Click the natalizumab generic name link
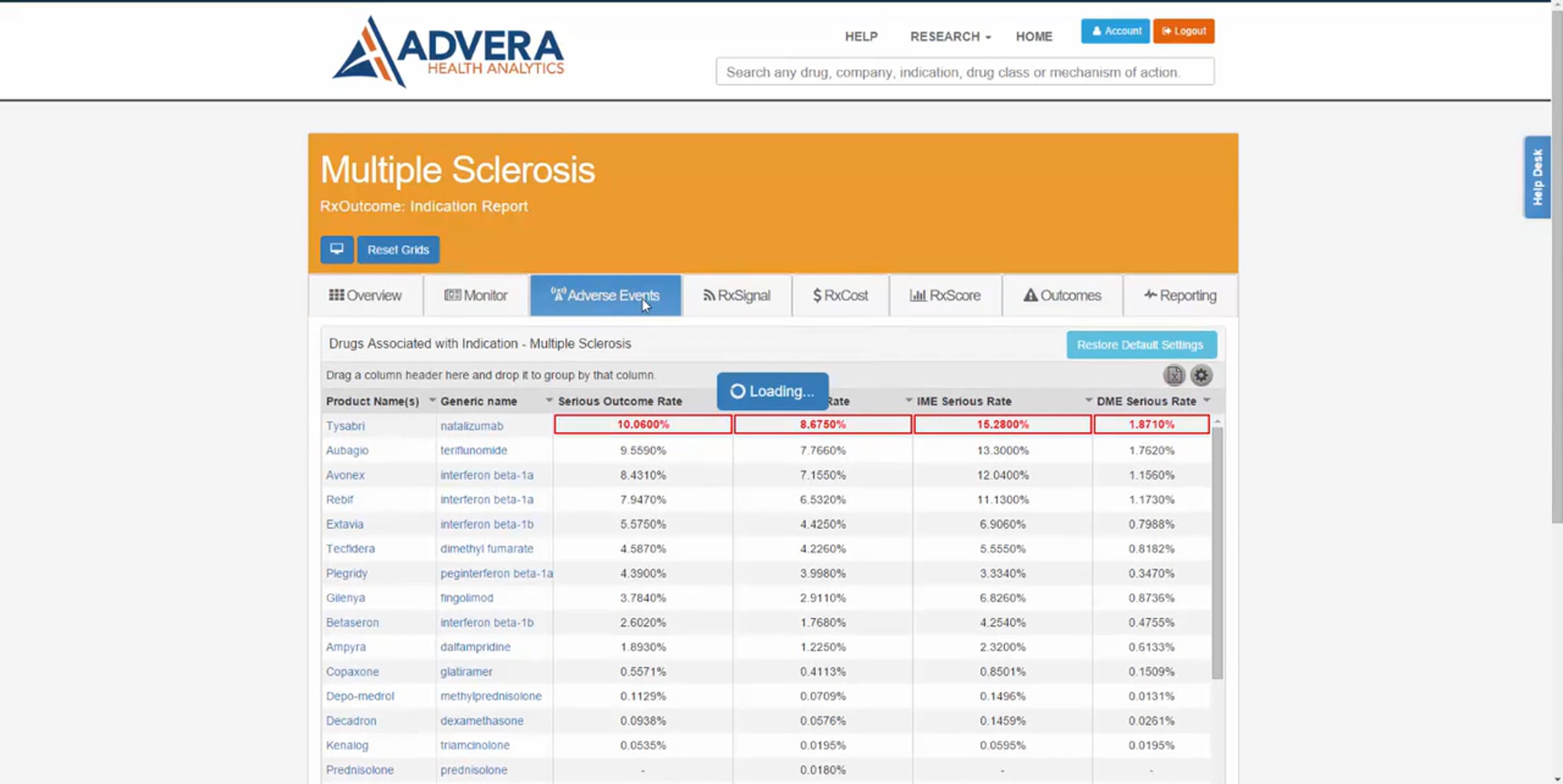 tap(472, 426)
